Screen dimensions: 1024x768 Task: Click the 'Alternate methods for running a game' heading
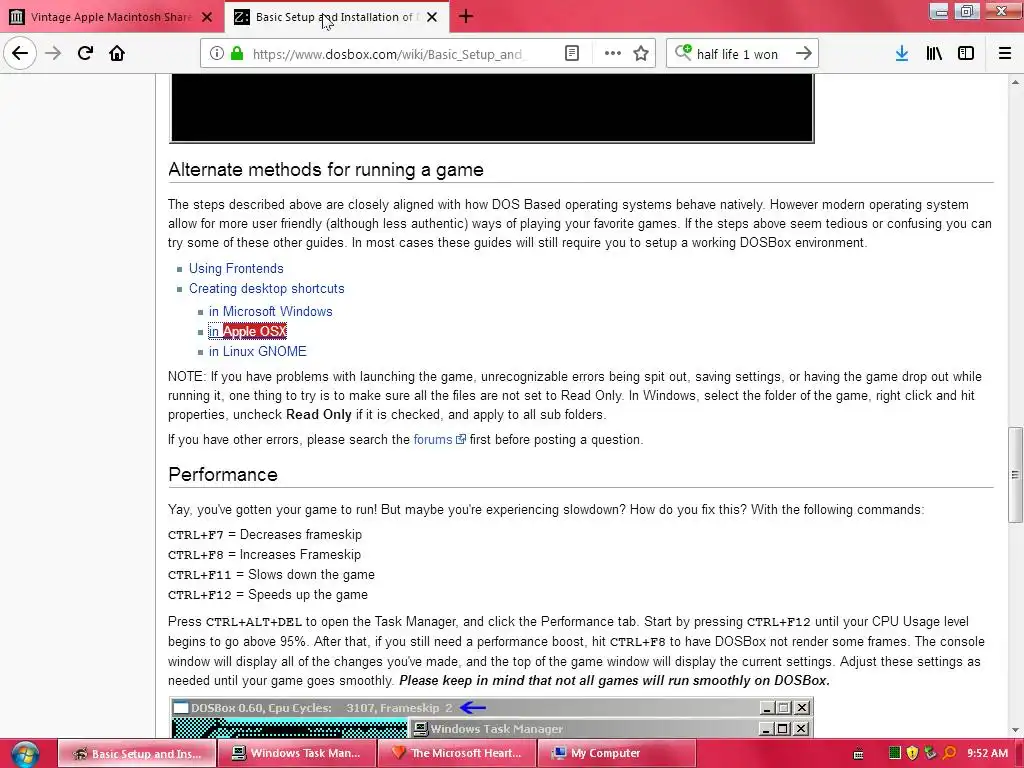[x=326, y=170]
